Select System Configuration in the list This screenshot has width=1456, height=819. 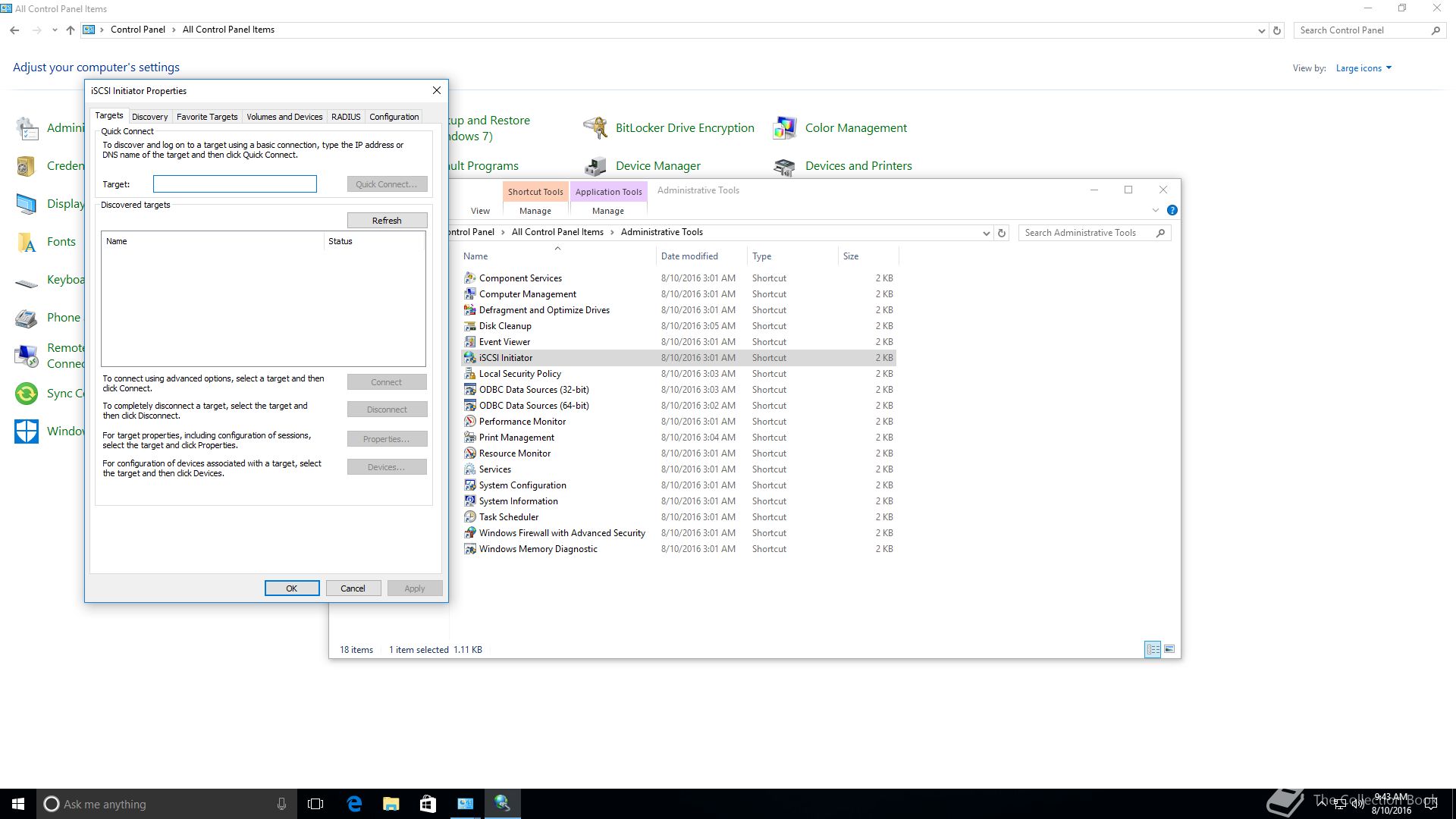522,485
